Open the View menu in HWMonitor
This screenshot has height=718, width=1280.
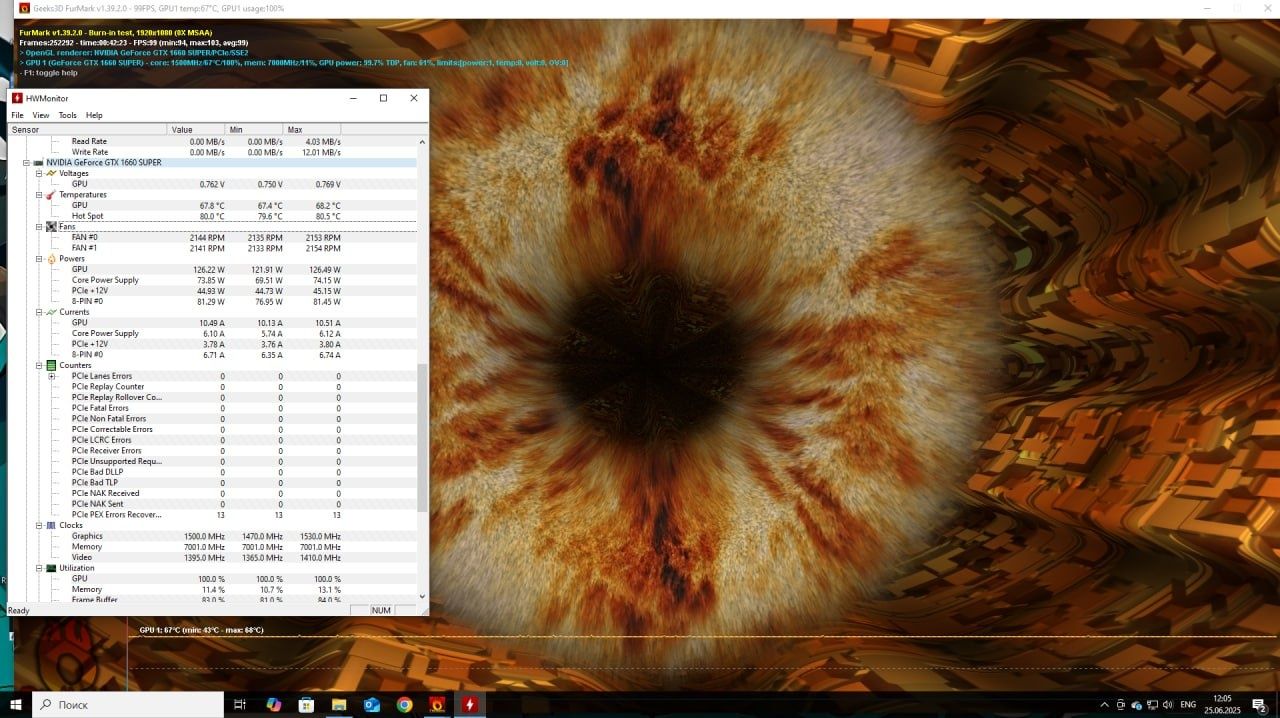coord(41,115)
